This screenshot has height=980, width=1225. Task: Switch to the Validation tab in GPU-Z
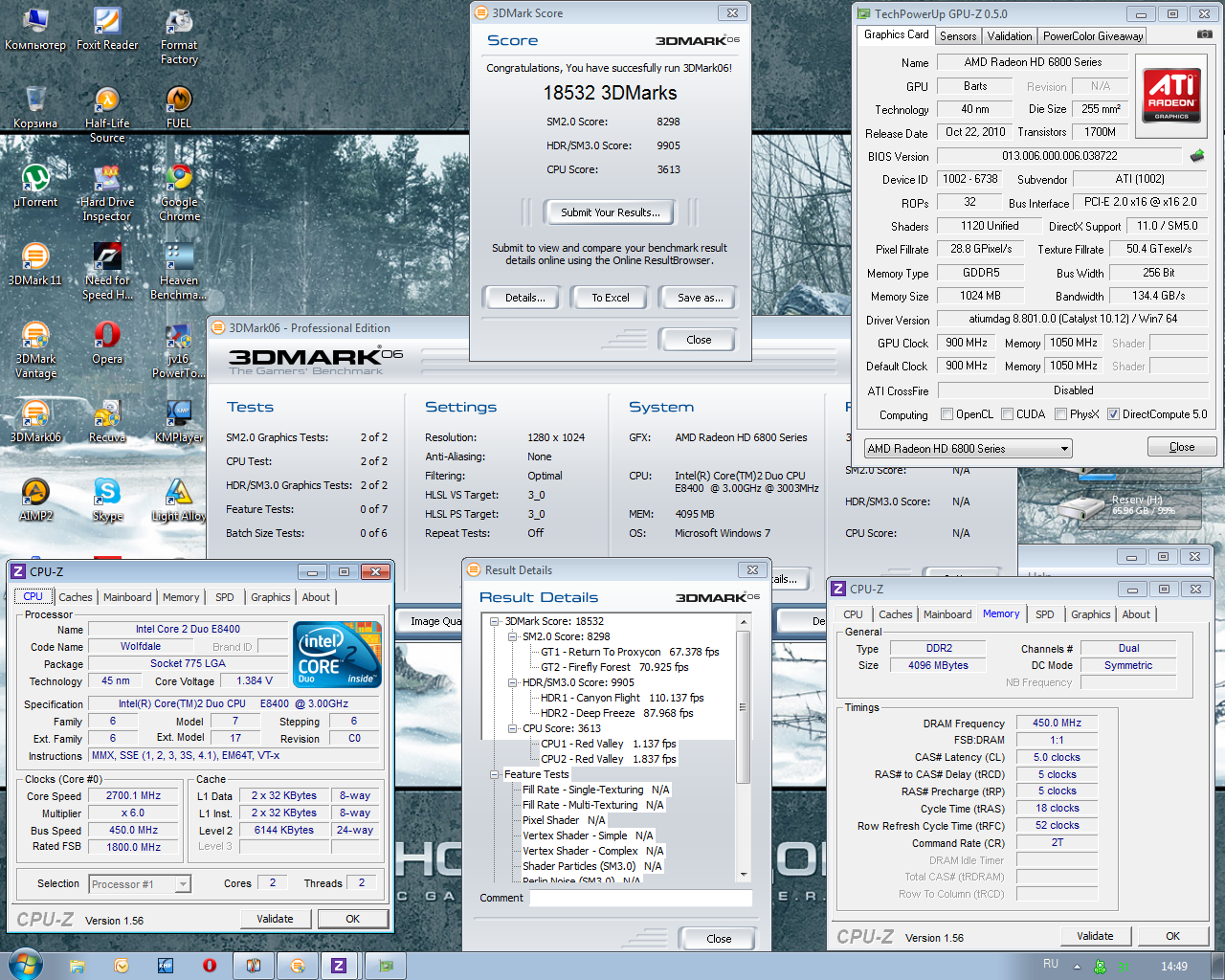pos(1010,36)
